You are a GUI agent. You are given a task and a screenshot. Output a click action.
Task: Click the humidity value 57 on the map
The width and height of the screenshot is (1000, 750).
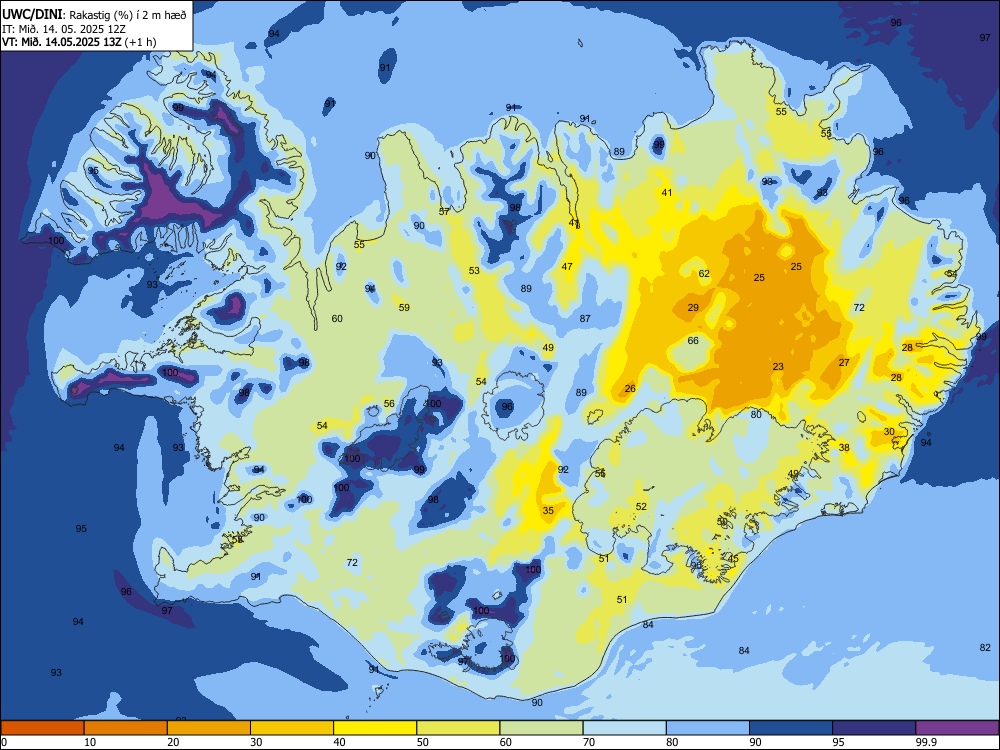click(444, 211)
